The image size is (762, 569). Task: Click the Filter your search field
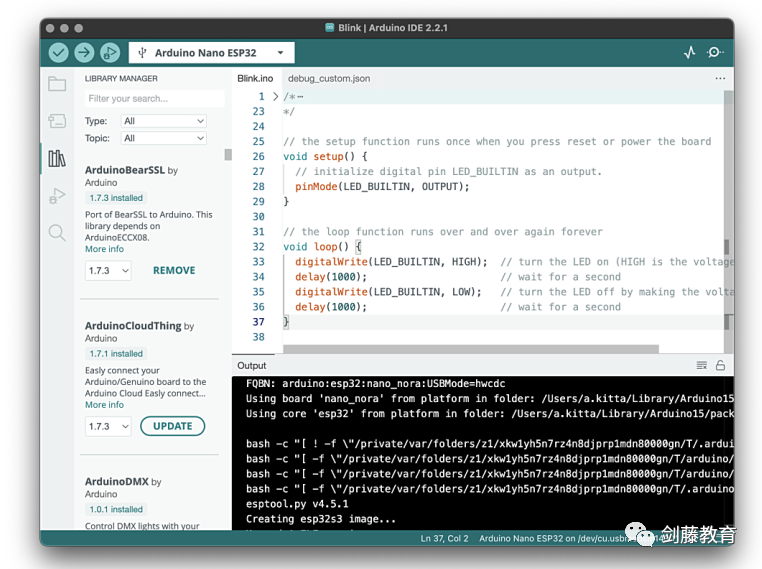[x=155, y=99]
